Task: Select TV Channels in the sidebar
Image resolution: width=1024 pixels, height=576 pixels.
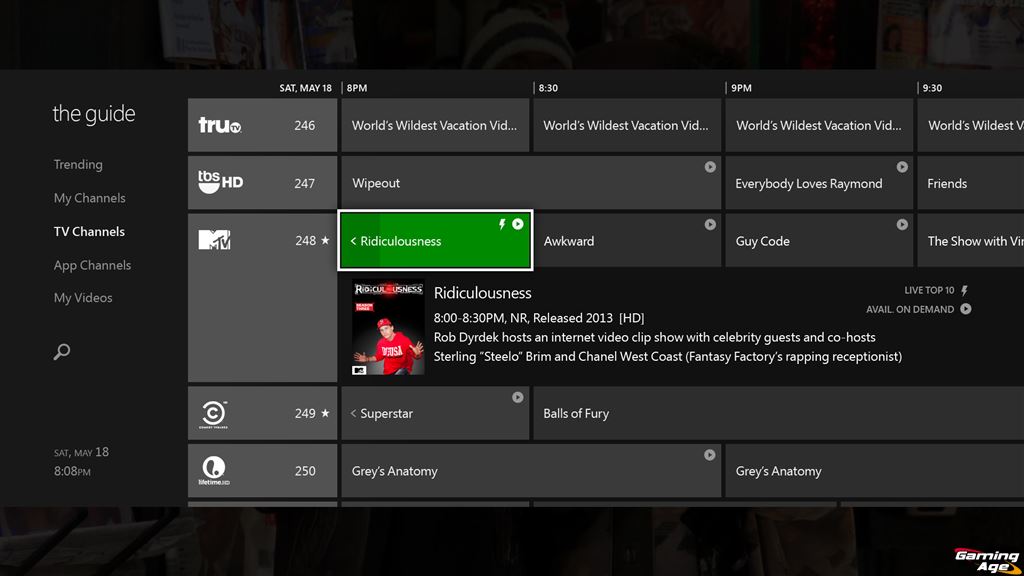Action: tap(89, 232)
